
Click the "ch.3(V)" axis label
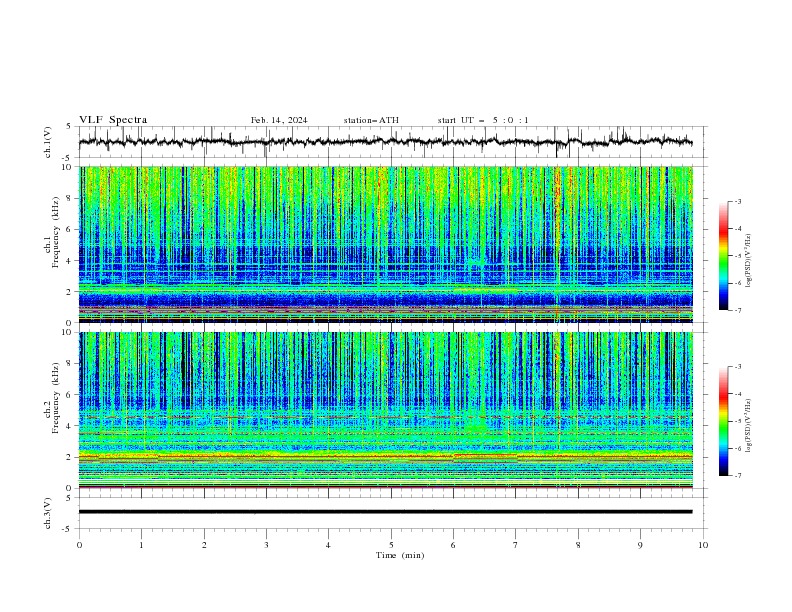tap(48, 513)
